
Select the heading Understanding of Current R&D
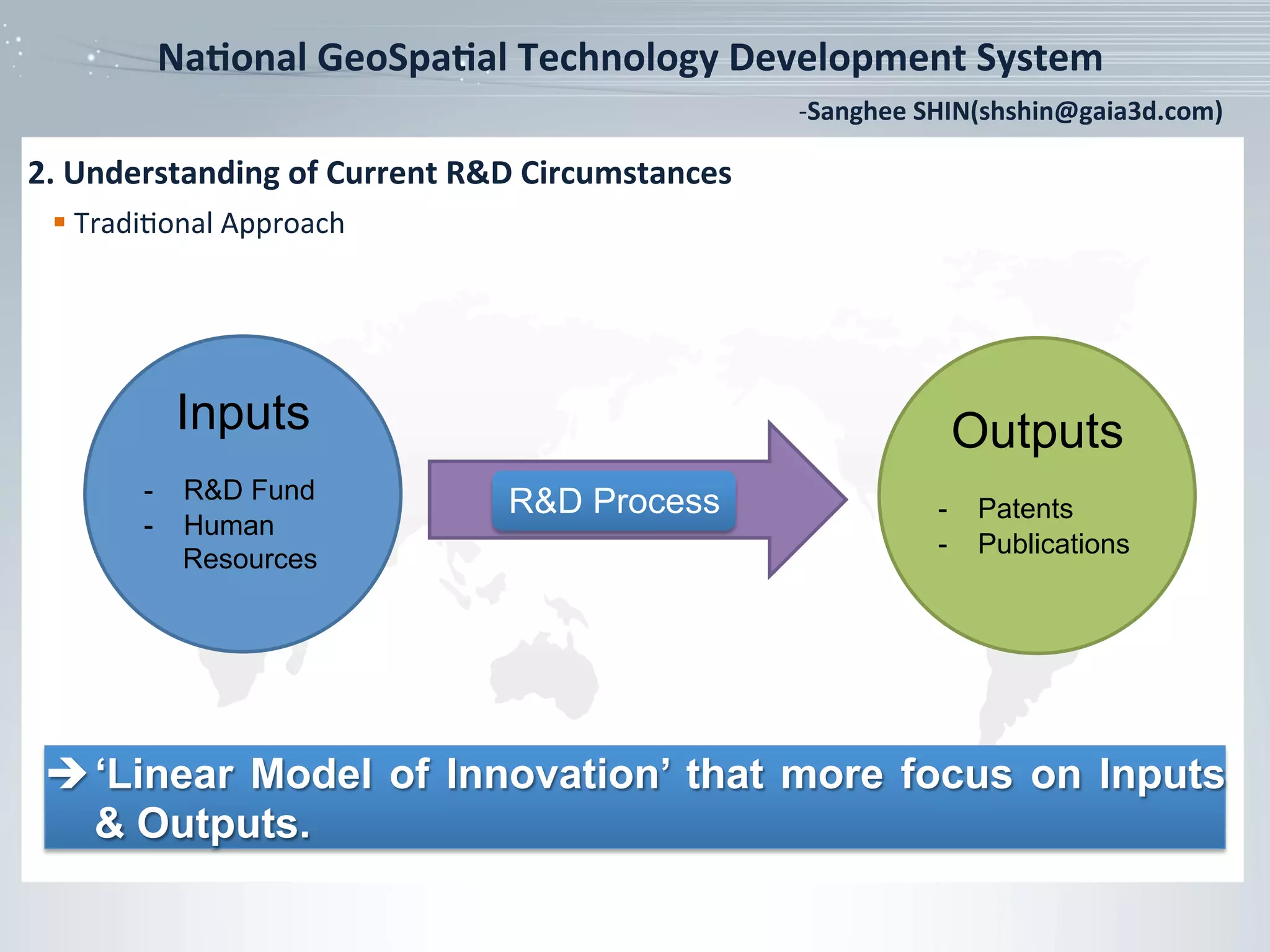(x=380, y=173)
